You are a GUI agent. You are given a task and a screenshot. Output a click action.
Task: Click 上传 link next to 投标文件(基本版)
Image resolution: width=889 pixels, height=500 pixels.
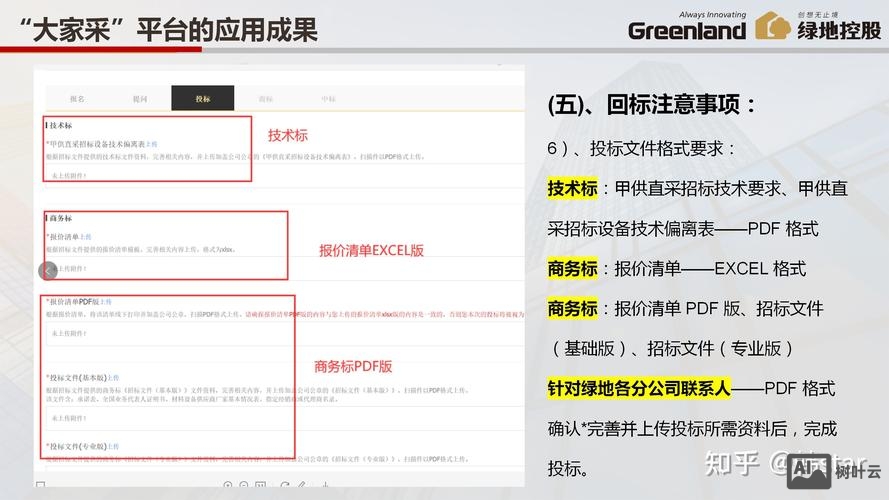click(x=113, y=378)
